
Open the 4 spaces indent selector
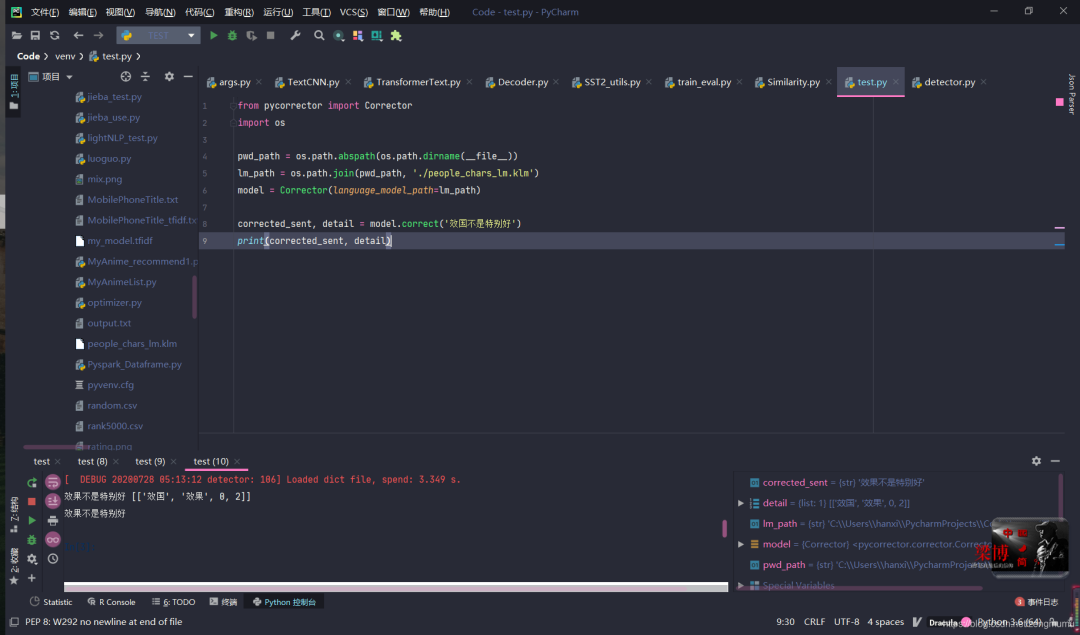tap(885, 621)
